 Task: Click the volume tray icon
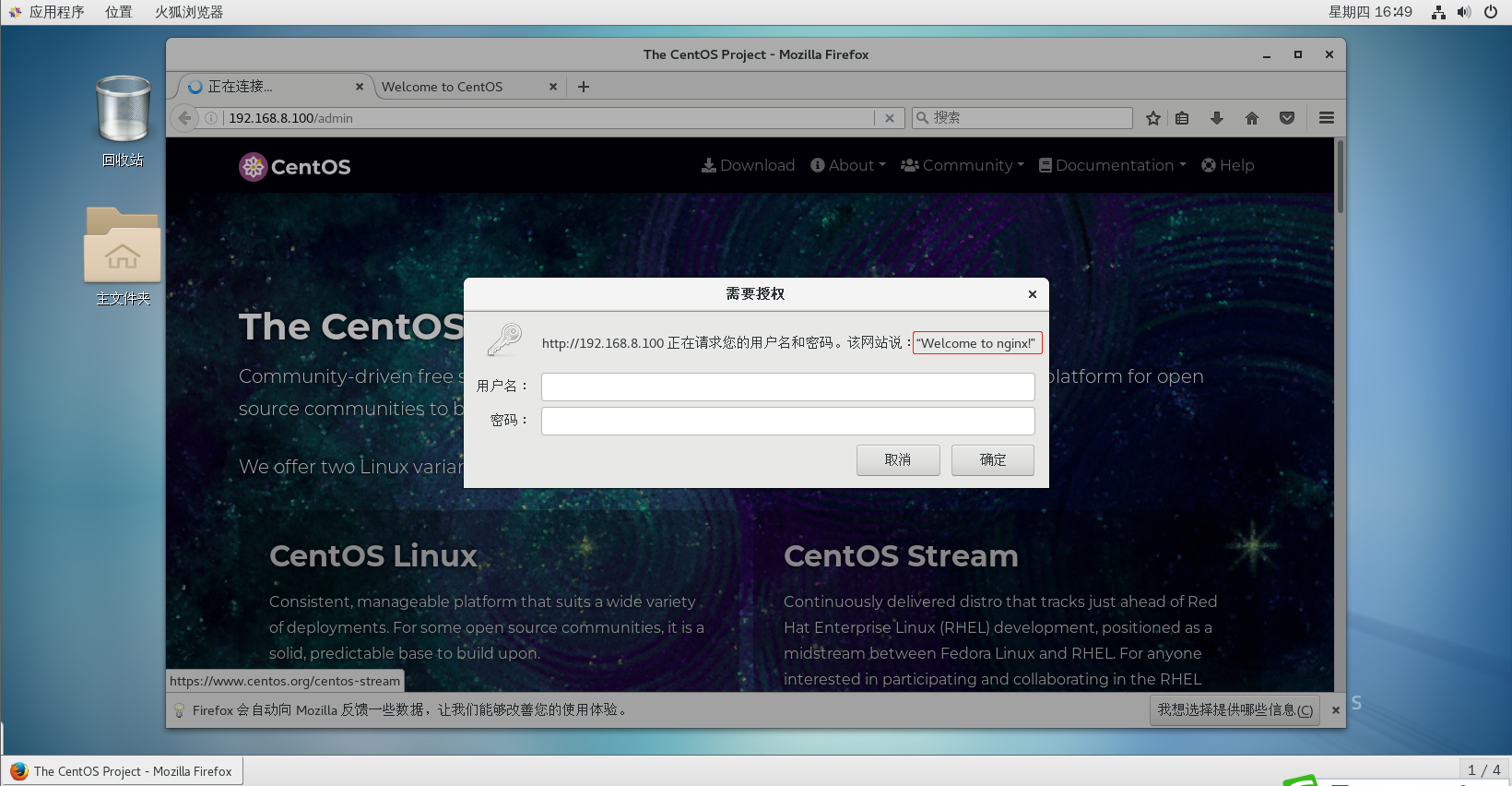[1464, 12]
